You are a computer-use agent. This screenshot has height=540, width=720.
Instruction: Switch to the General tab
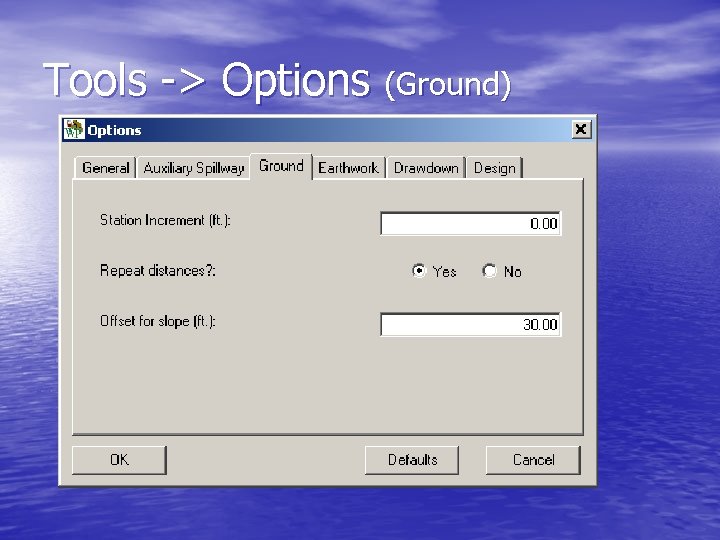tap(105, 168)
